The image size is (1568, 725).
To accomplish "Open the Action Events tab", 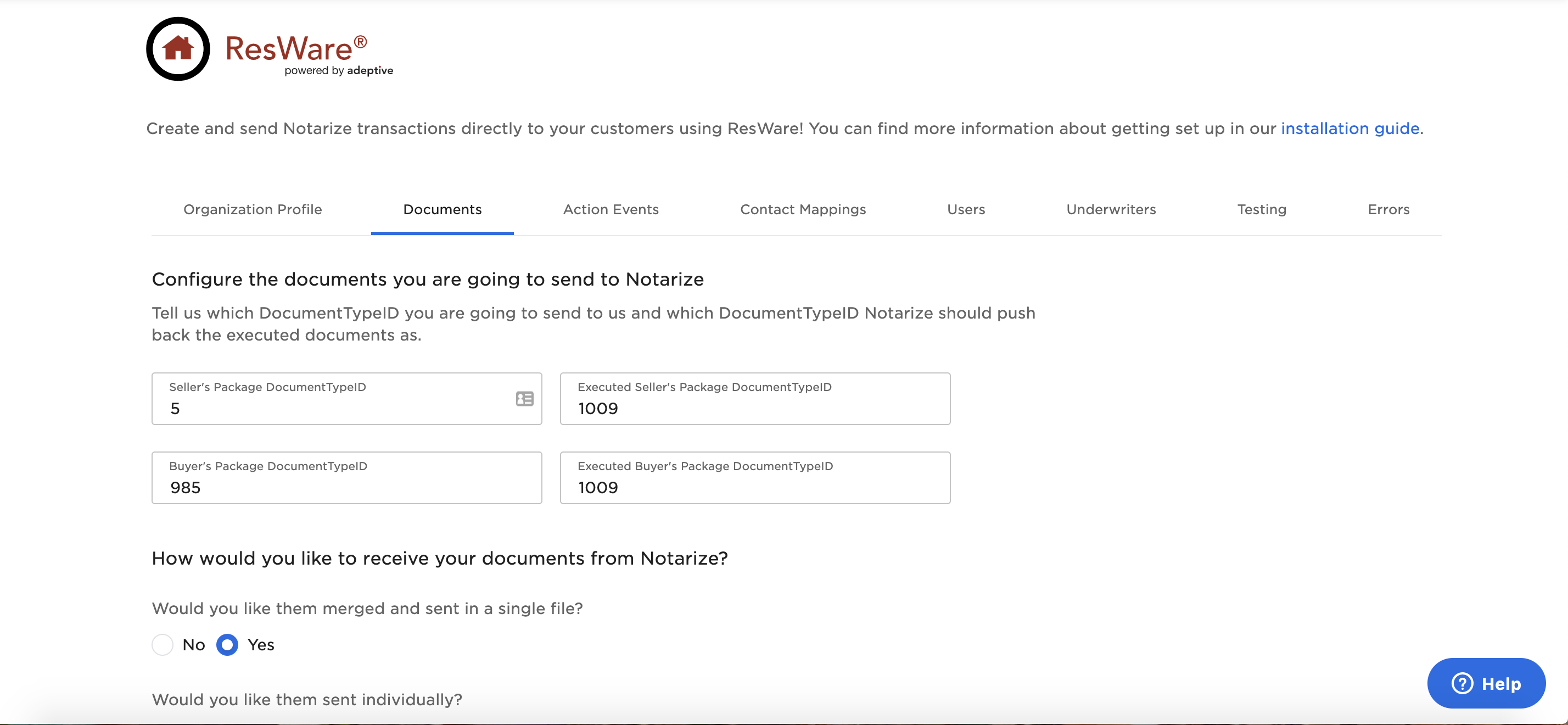I will (611, 209).
